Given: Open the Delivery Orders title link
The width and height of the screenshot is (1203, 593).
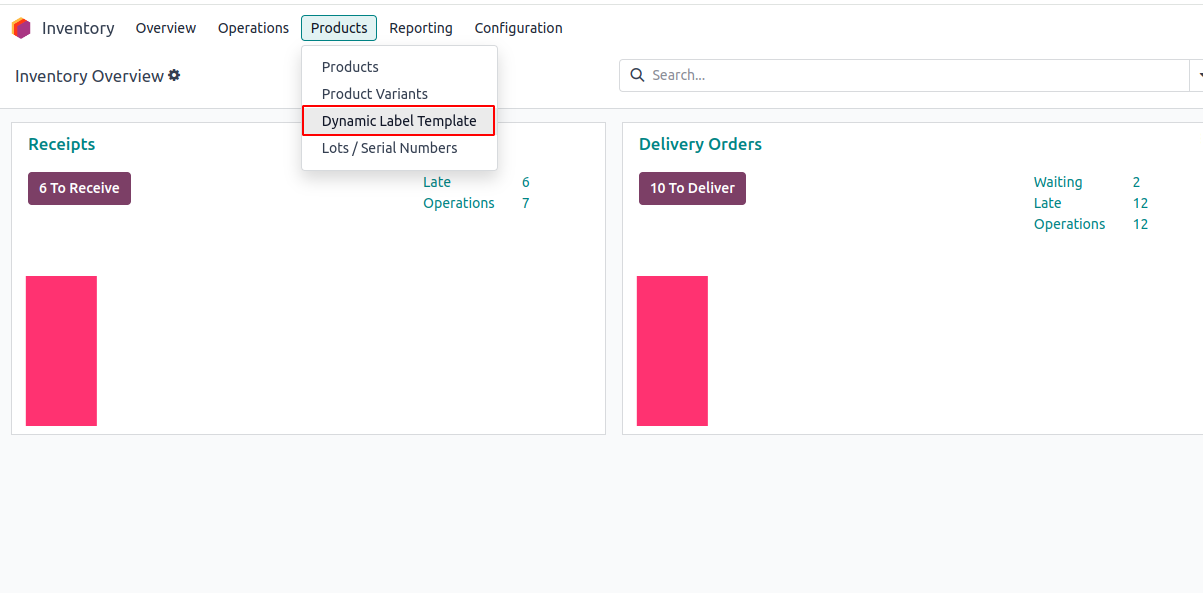Looking at the screenshot, I should 700,144.
